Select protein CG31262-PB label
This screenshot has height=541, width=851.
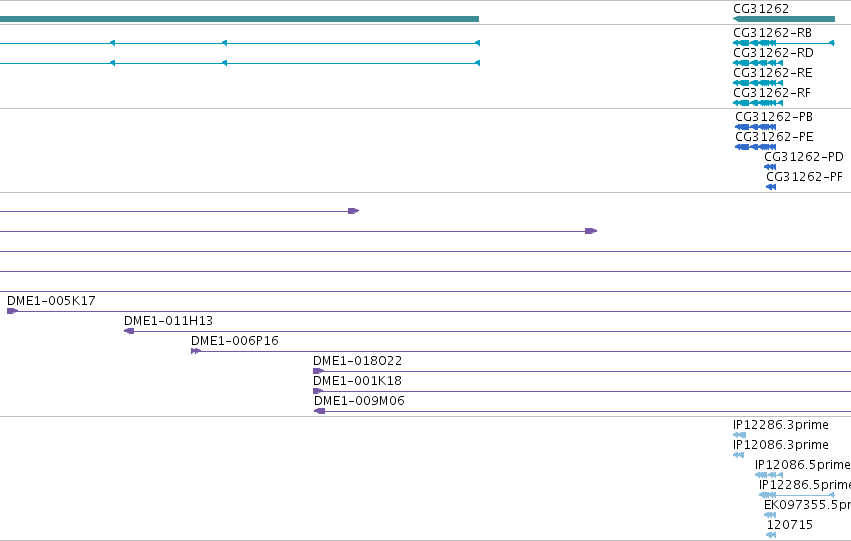pos(774,117)
